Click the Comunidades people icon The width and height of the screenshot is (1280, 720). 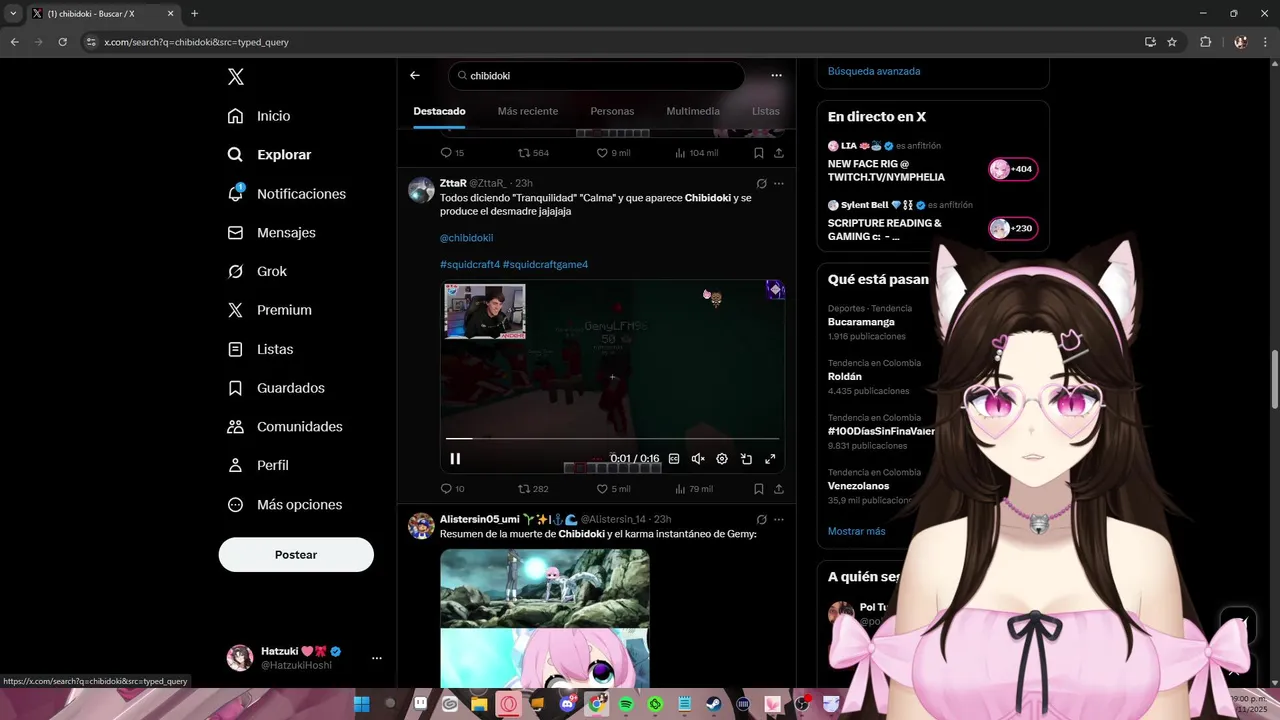[x=236, y=427]
